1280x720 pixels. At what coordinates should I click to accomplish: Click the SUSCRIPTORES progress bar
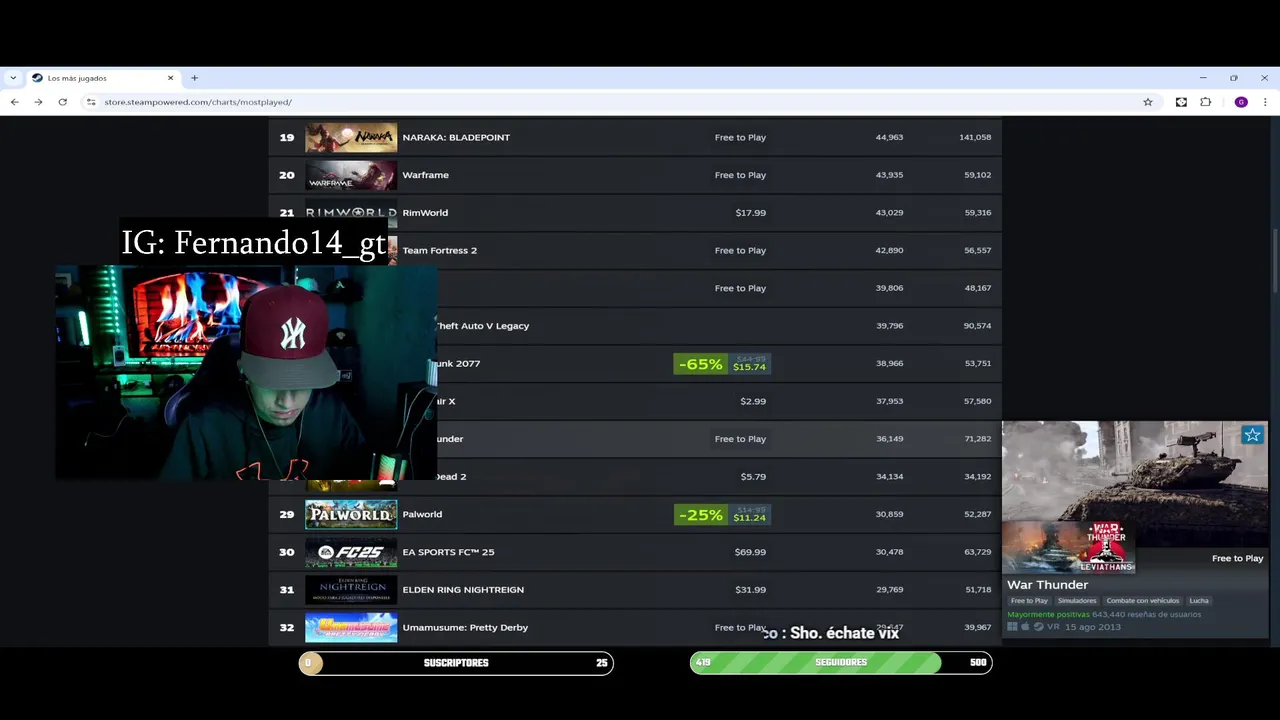pos(456,663)
